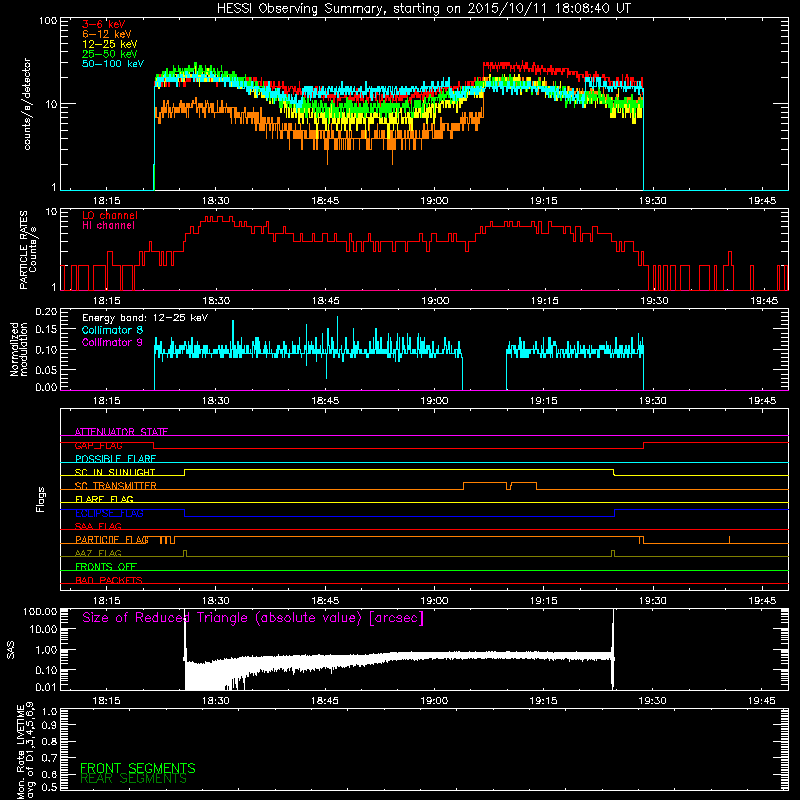Click the POSSIBLE FLARE flag label
The image size is (800, 800).
(x=115, y=459)
